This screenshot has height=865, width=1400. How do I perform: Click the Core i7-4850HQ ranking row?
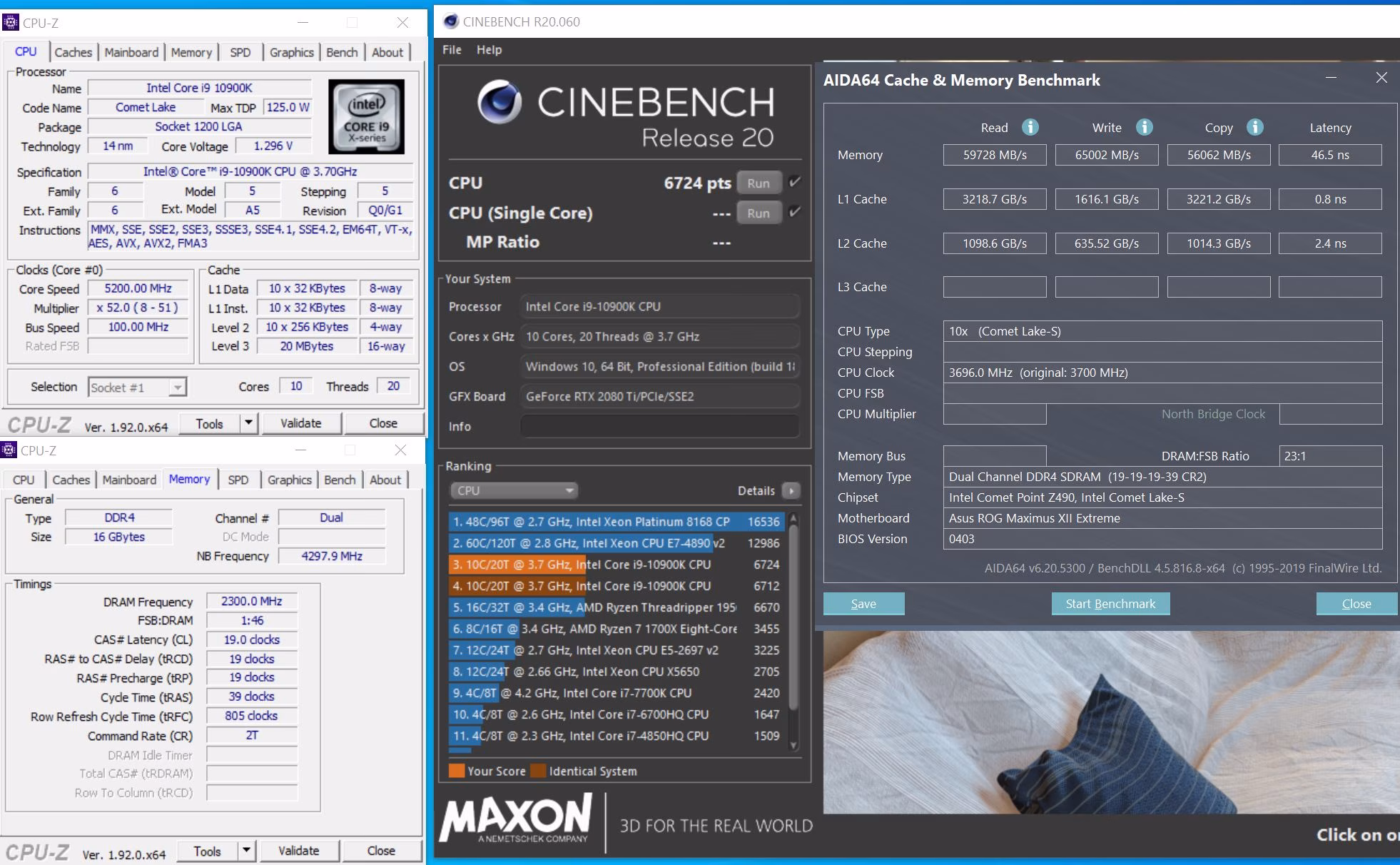click(x=617, y=736)
